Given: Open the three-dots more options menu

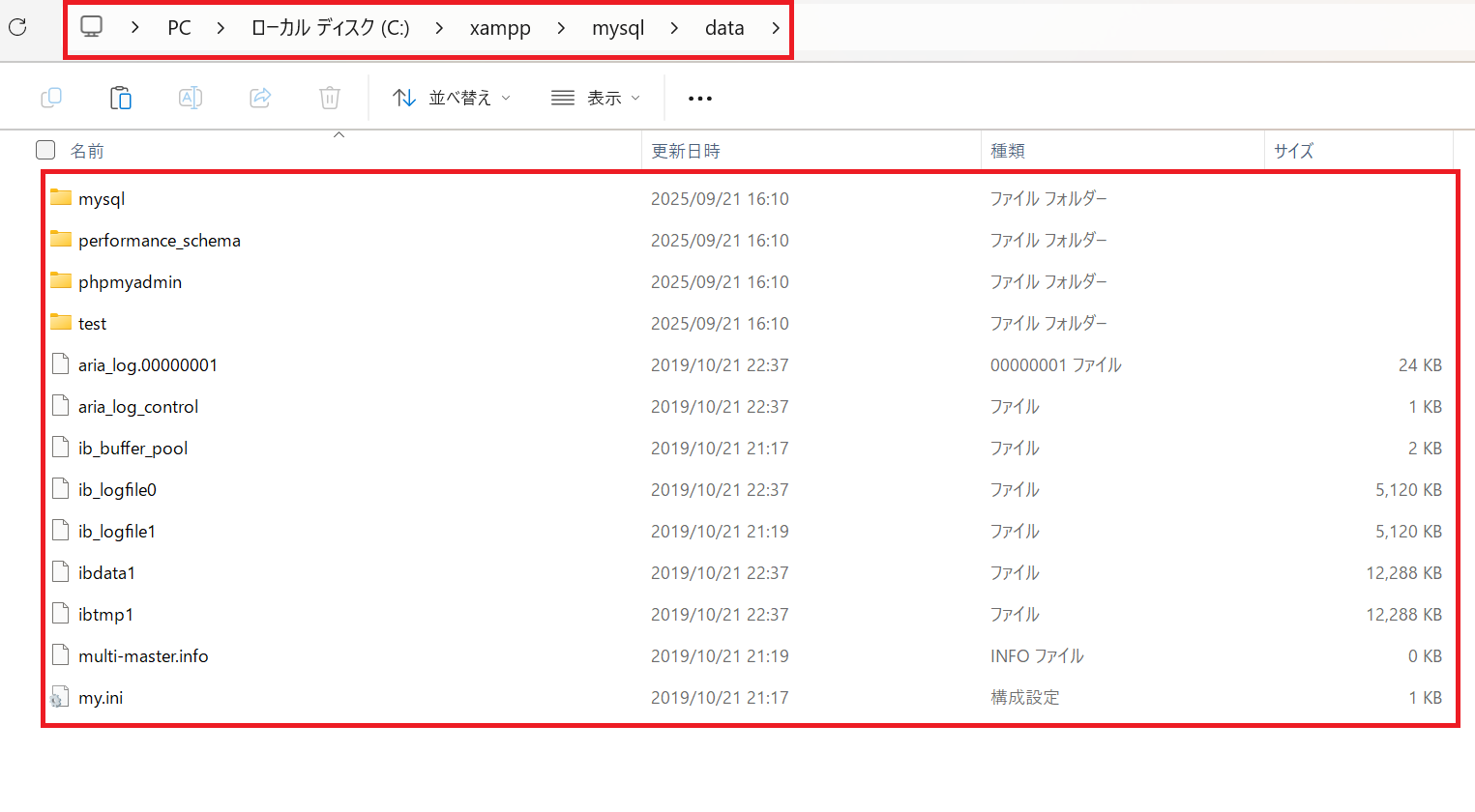Looking at the screenshot, I should point(699,99).
